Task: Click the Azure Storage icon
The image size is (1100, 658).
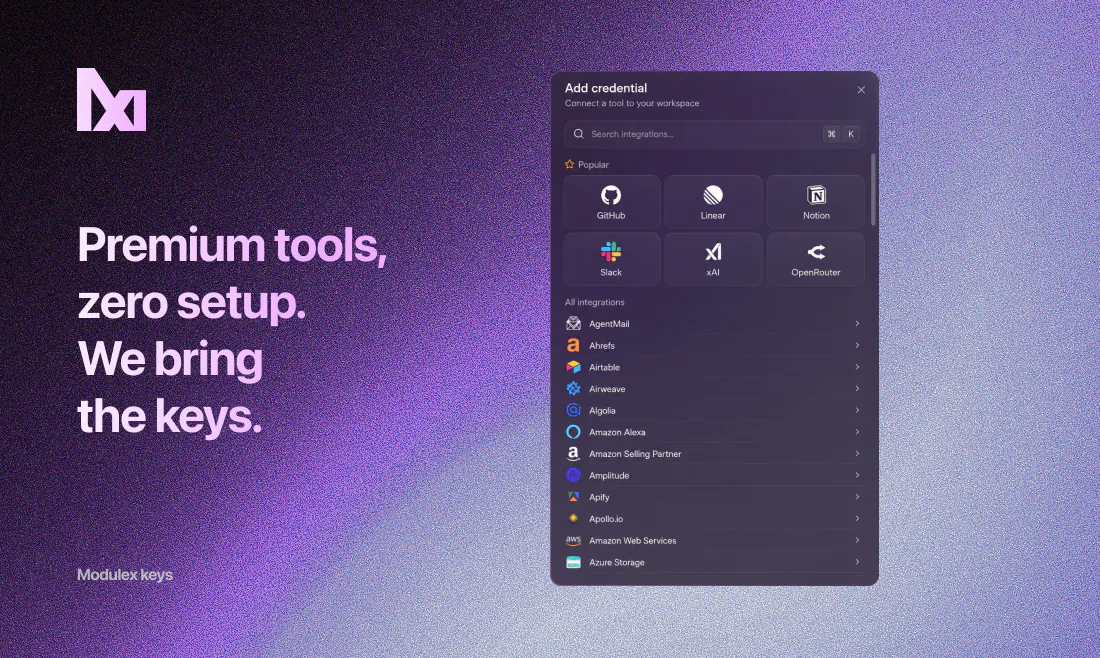Action: coord(573,562)
